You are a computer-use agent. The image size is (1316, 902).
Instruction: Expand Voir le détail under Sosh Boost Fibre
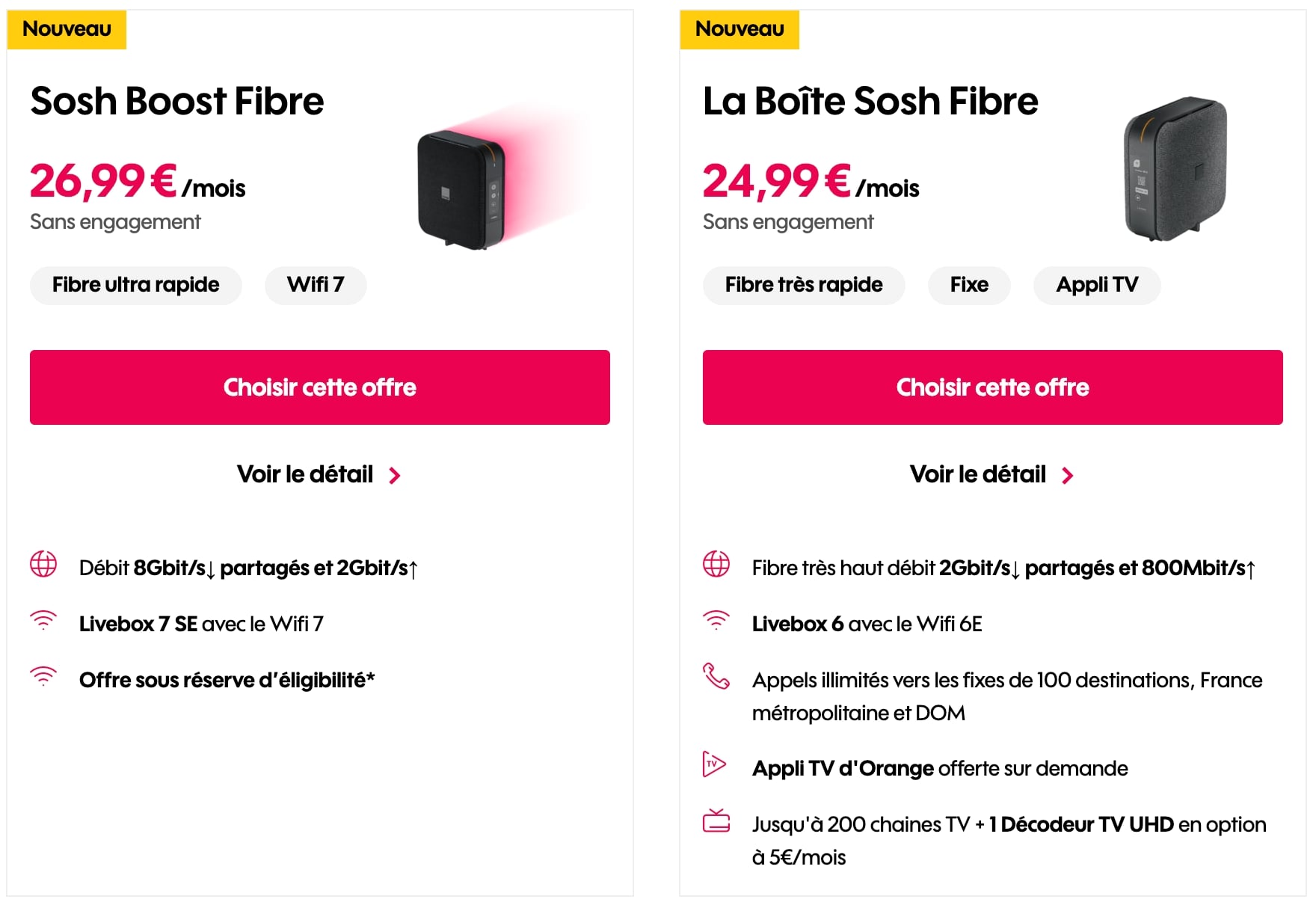pos(305,474)
